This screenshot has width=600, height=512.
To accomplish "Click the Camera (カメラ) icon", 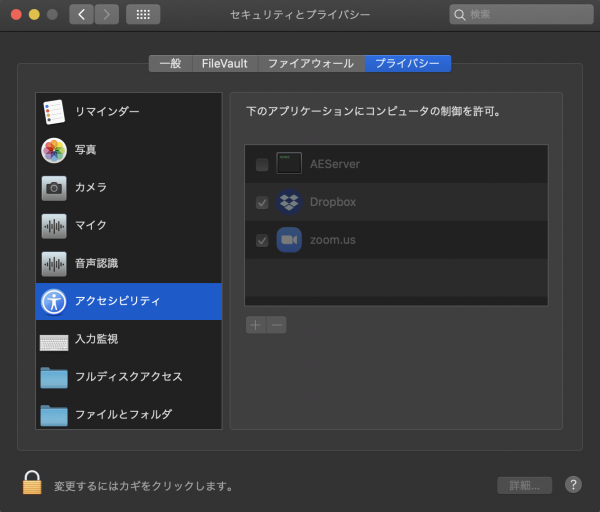I will point(54,188).
